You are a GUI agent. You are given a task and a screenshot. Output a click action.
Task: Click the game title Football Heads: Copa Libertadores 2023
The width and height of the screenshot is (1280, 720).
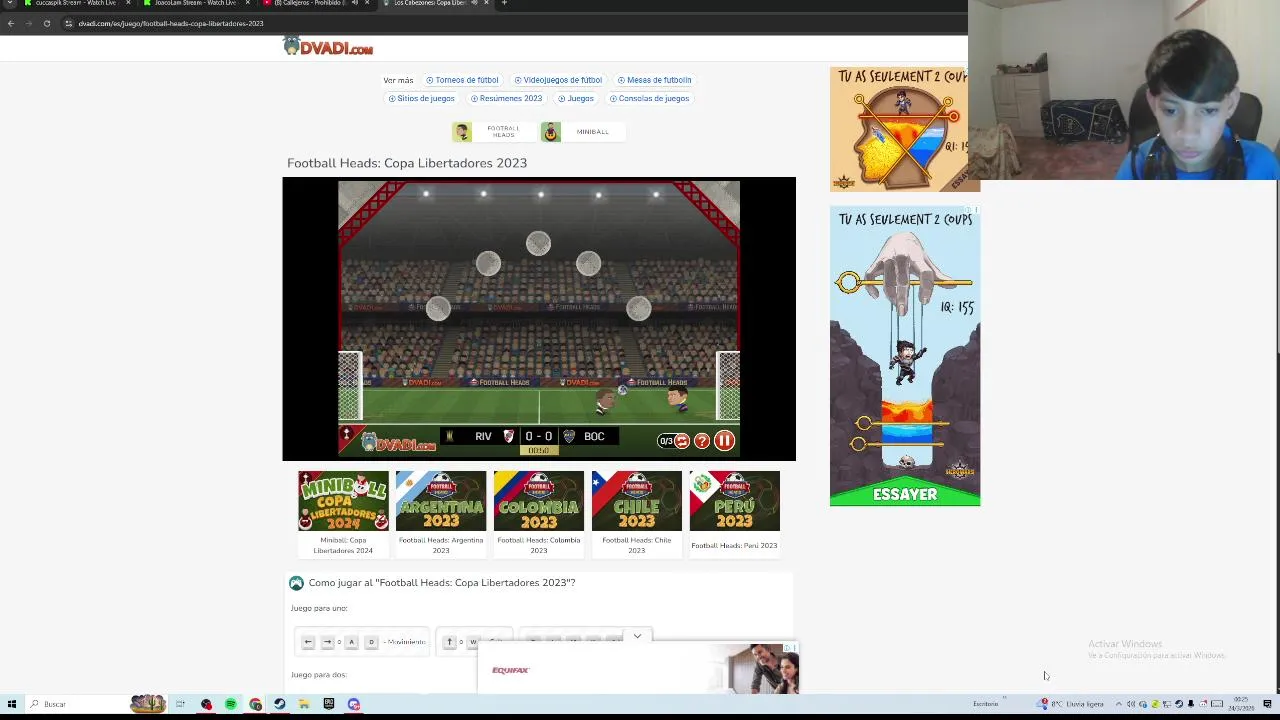pyautogui.click(x=407, y=163)
